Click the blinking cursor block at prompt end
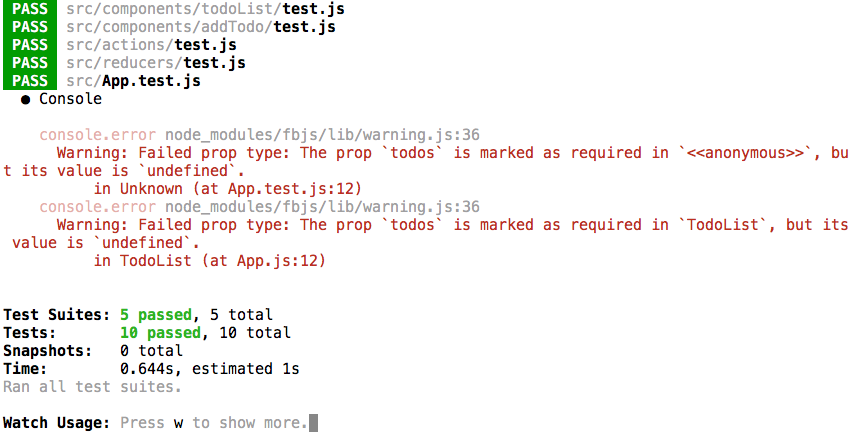 pyautogui.click(x=313, y=423)
